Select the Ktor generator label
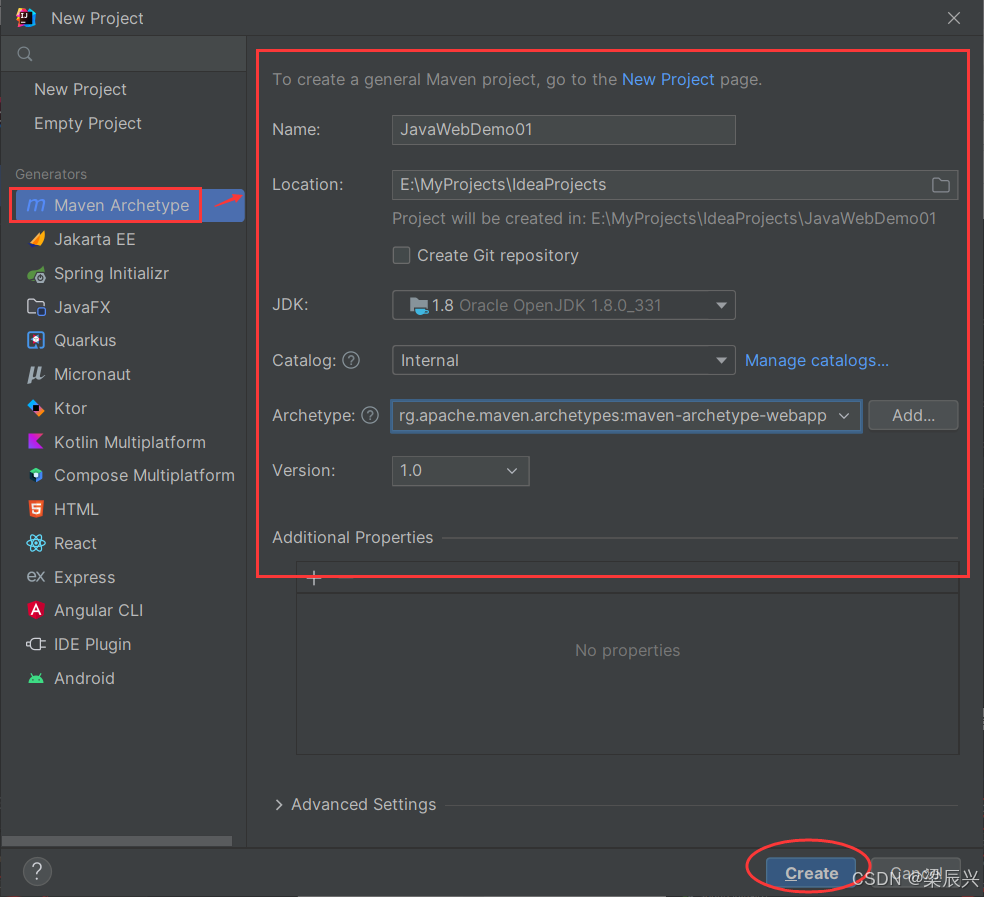The width and height of the screenshot is (984, 897). (70, 408)
